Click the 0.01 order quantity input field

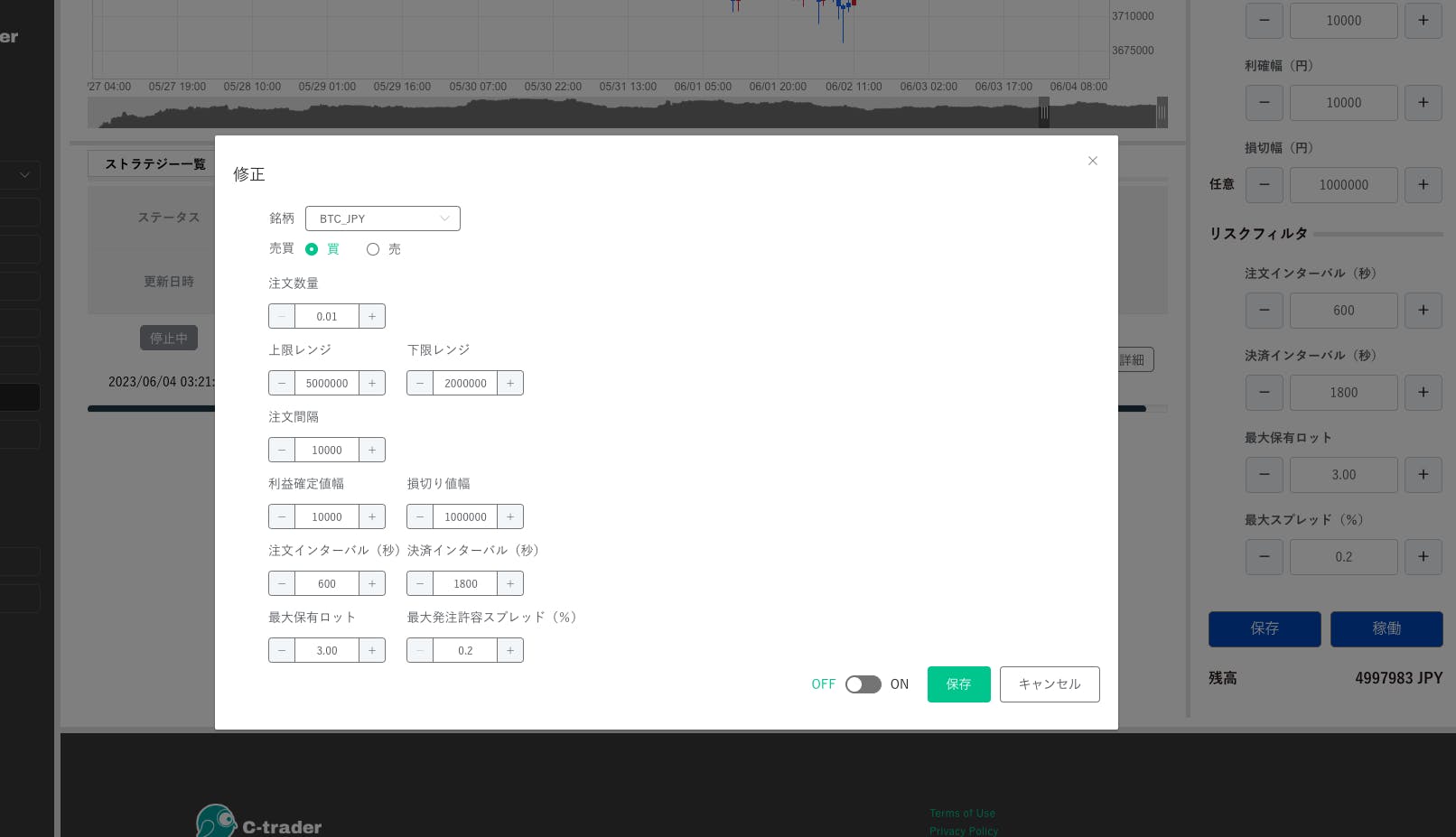pyautogui.click(x=327, y=316)
